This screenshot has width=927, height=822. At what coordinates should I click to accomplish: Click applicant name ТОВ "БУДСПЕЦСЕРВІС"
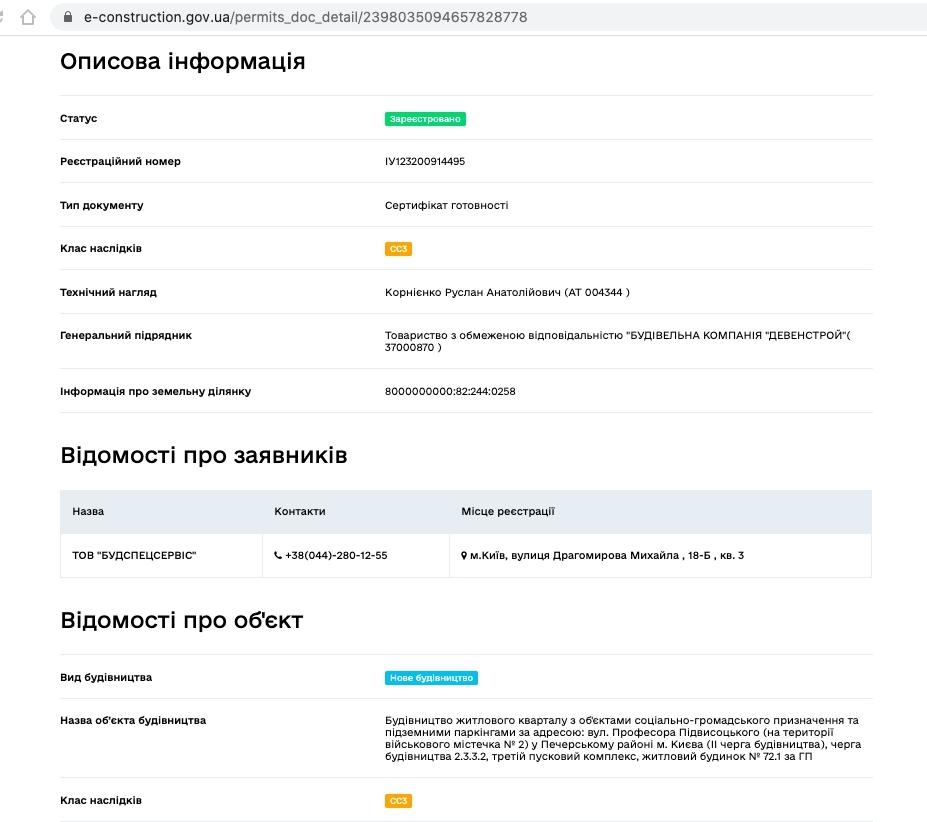tap(134, 555)
